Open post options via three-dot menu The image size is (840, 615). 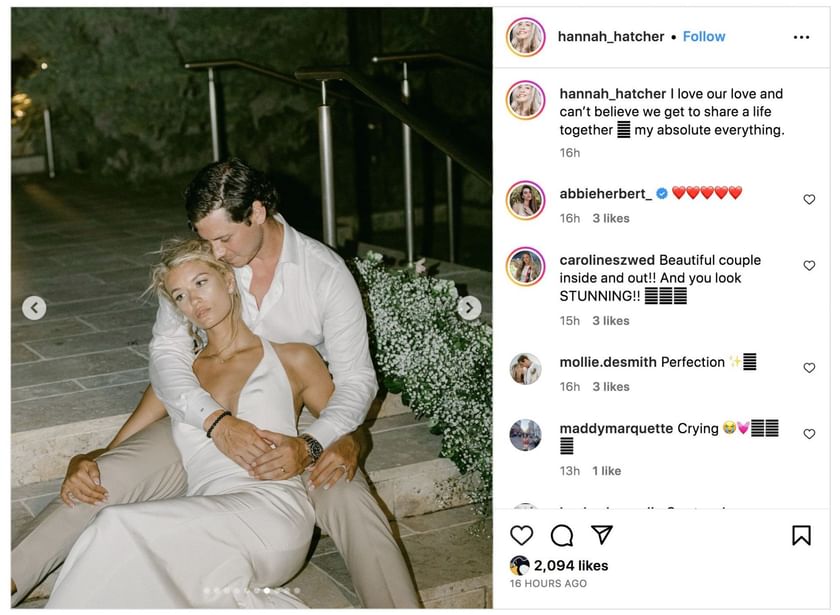pyautogui.click(x=802, y=36)
